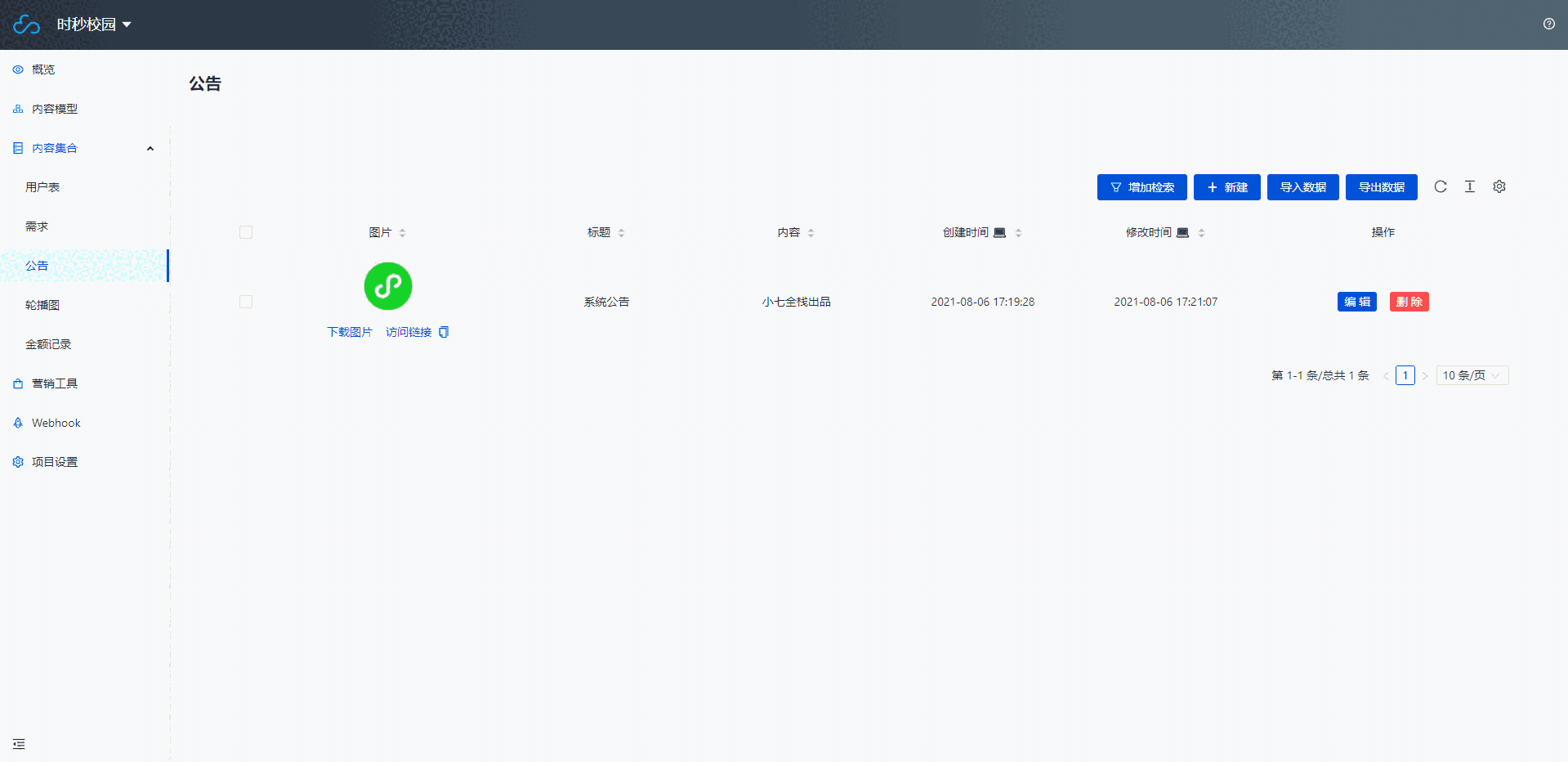Sort by 标题 column arrows
The width and height of the screenshot is (1568, 762).
621,233
